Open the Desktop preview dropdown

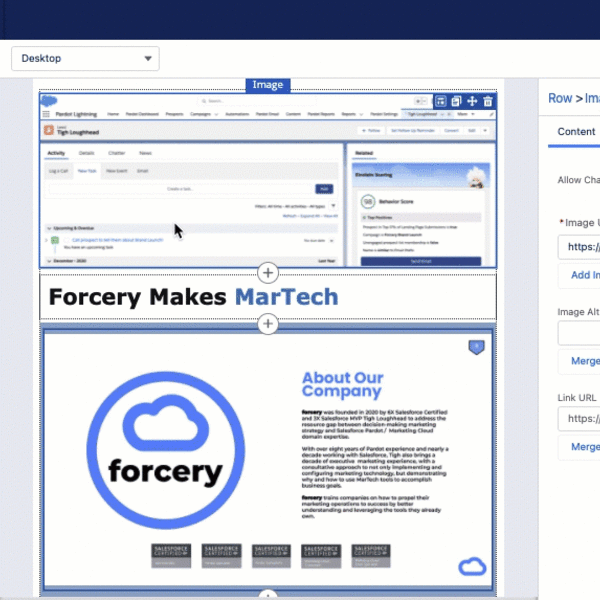[x=85, y=59]
